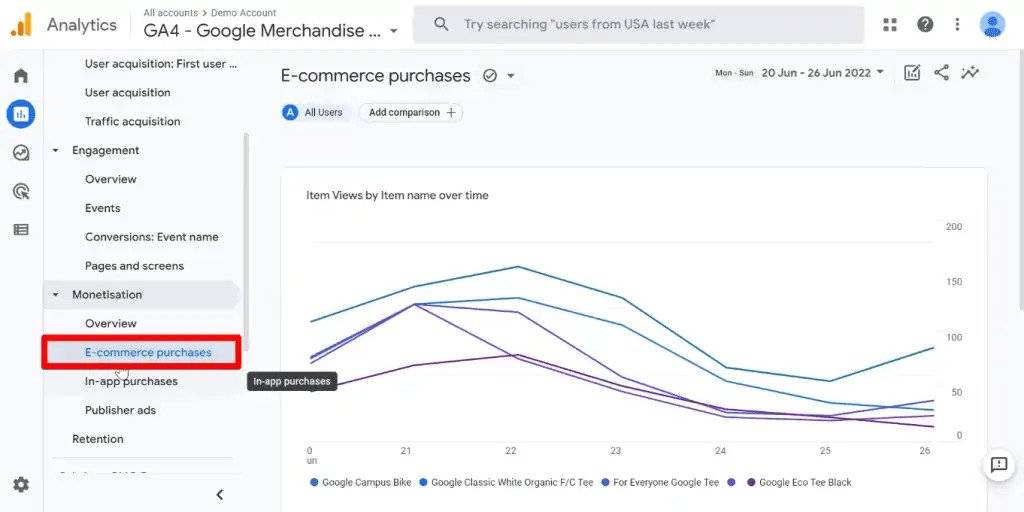Click the Google Analytics logo
This screenshot has width=1024, height=512.
(x=21, y=25)
